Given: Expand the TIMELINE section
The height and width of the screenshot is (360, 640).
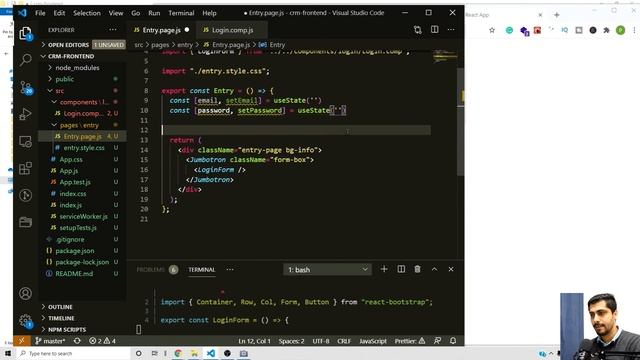Looking at the screenshot, I should pyautogui.click(x=83, y=318).
